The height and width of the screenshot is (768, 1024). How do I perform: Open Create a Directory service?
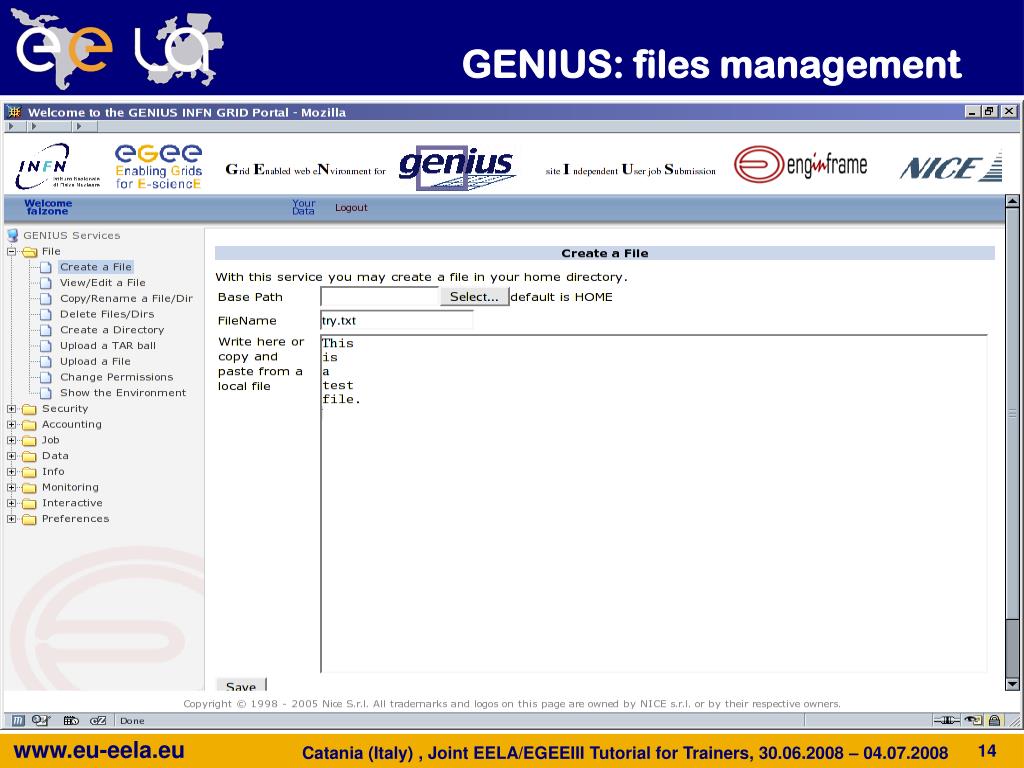point(112,330)
